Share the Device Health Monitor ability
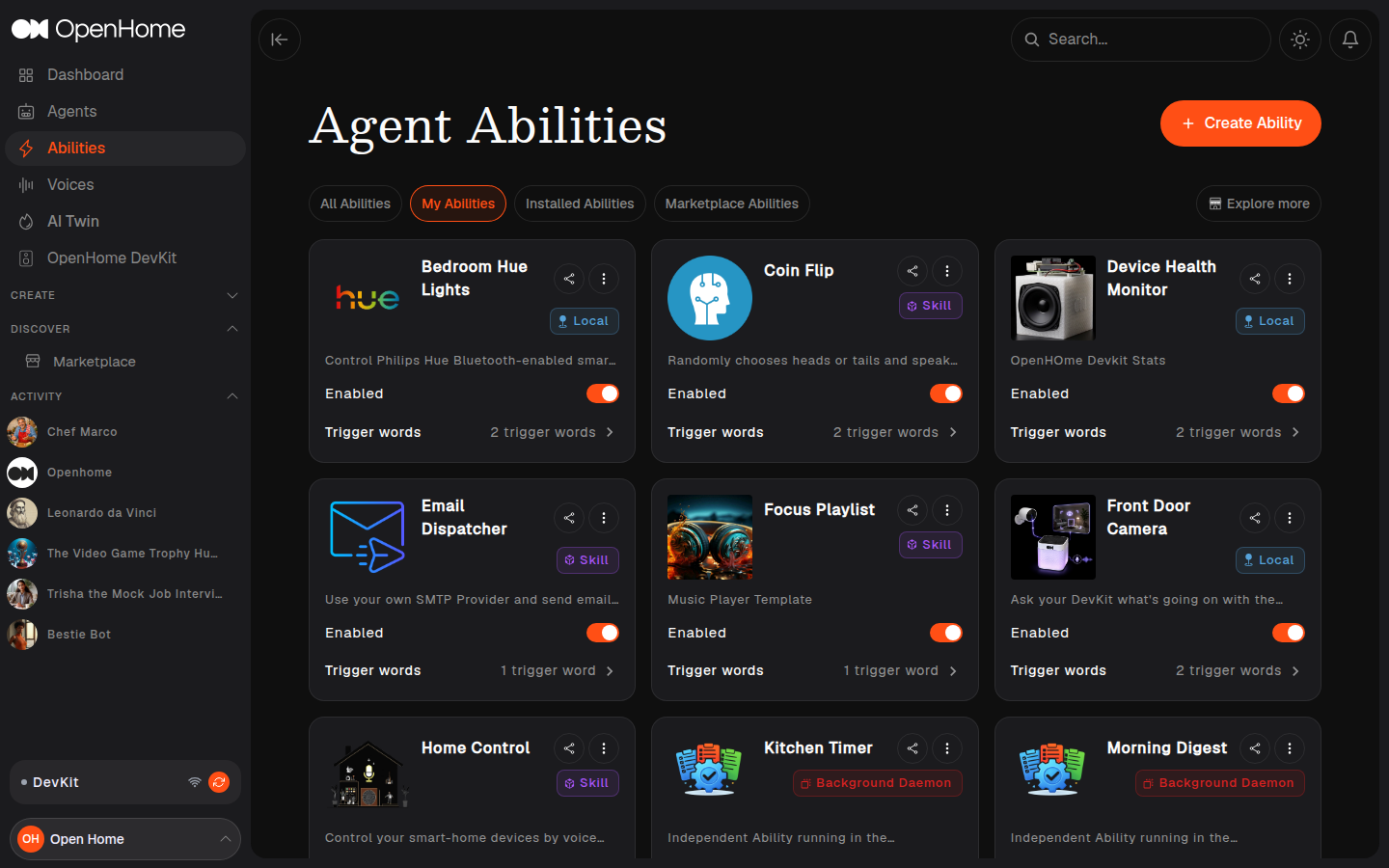The image size is (1389, 868). pyautogui.click(x=1255, y=279)
